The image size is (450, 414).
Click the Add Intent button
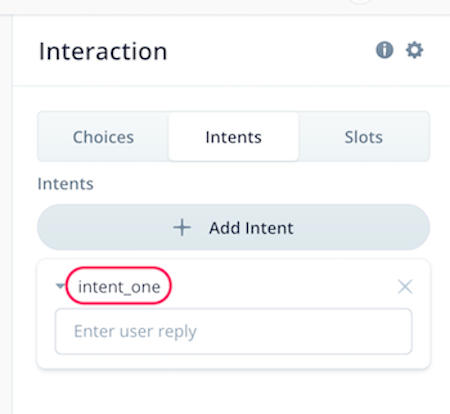pyautogui.click(x=233, y=228)
